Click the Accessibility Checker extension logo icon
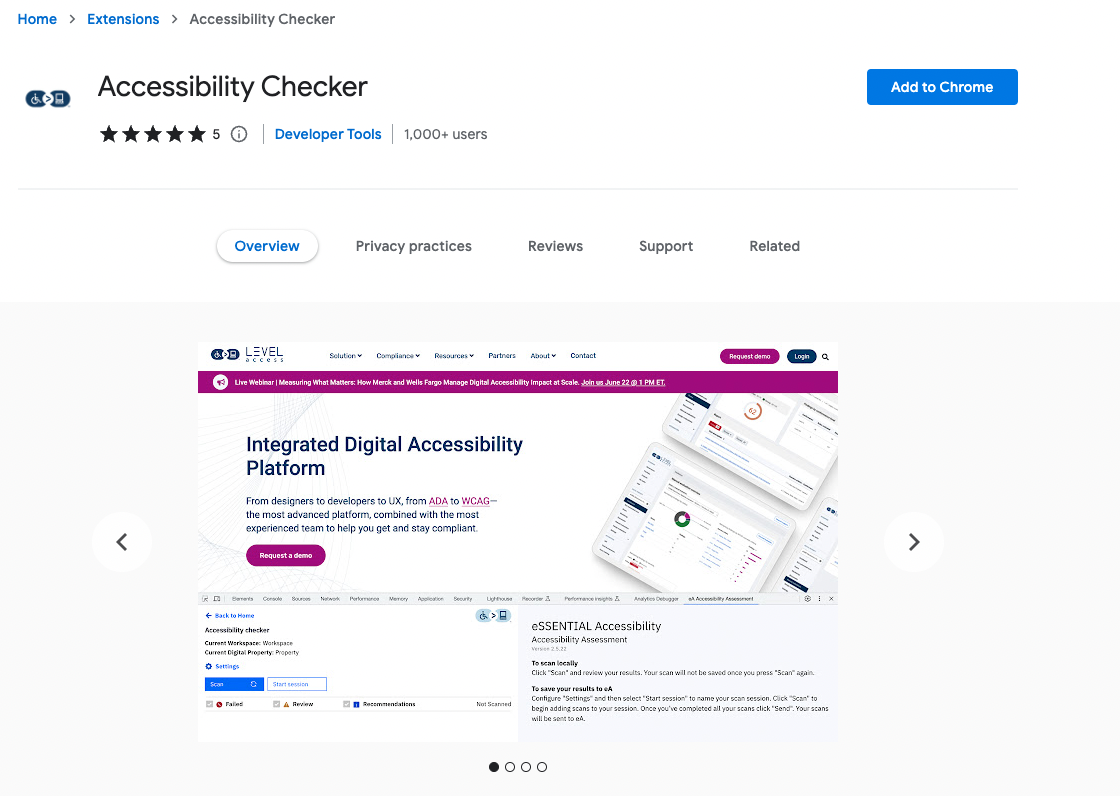Viewport: 1120px width, 796px height. 48,98
